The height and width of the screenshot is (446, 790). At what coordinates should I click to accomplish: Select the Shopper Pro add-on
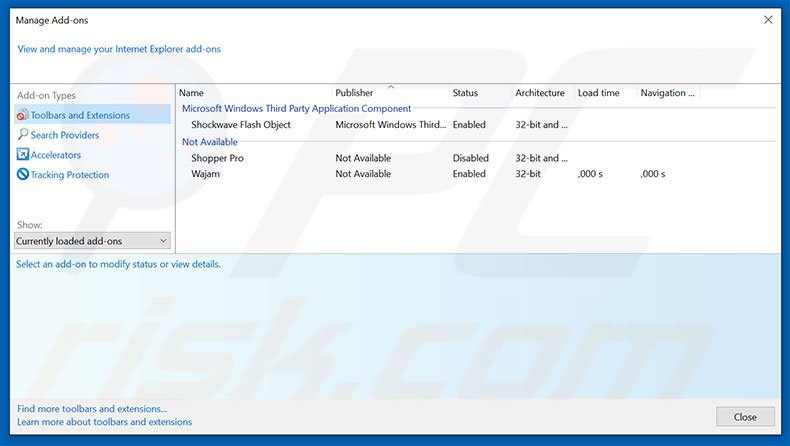point(217,158)
